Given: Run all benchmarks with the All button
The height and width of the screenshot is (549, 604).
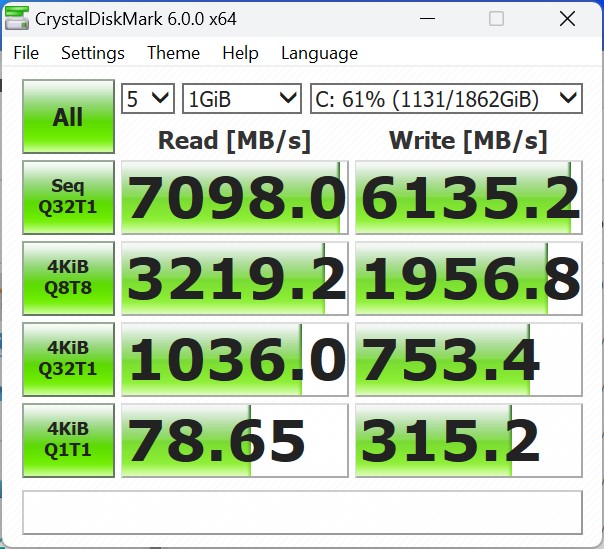Looking at the screenshot, I should coord(69,116).
